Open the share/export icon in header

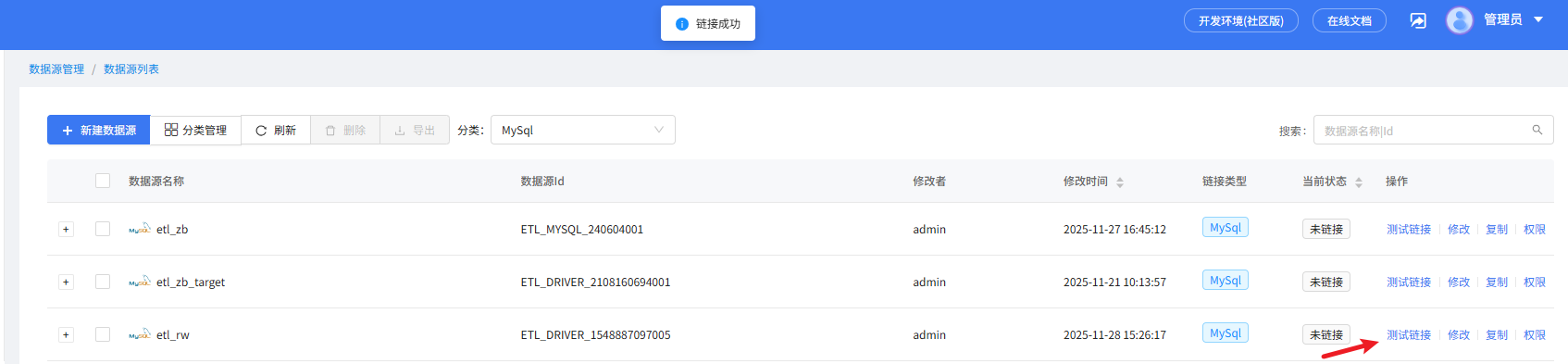click(1418, 20)
